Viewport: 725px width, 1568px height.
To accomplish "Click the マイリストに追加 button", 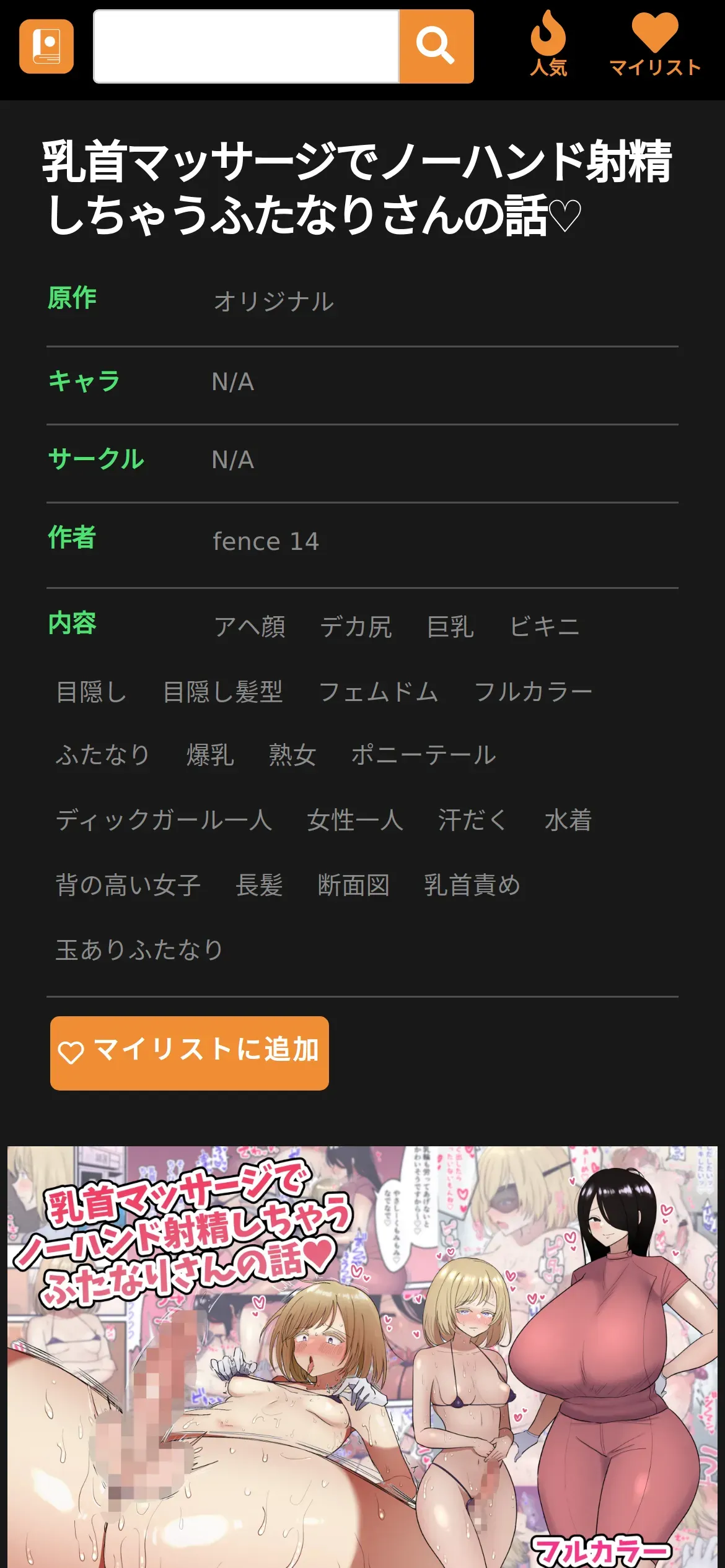I will (190, 1053).
